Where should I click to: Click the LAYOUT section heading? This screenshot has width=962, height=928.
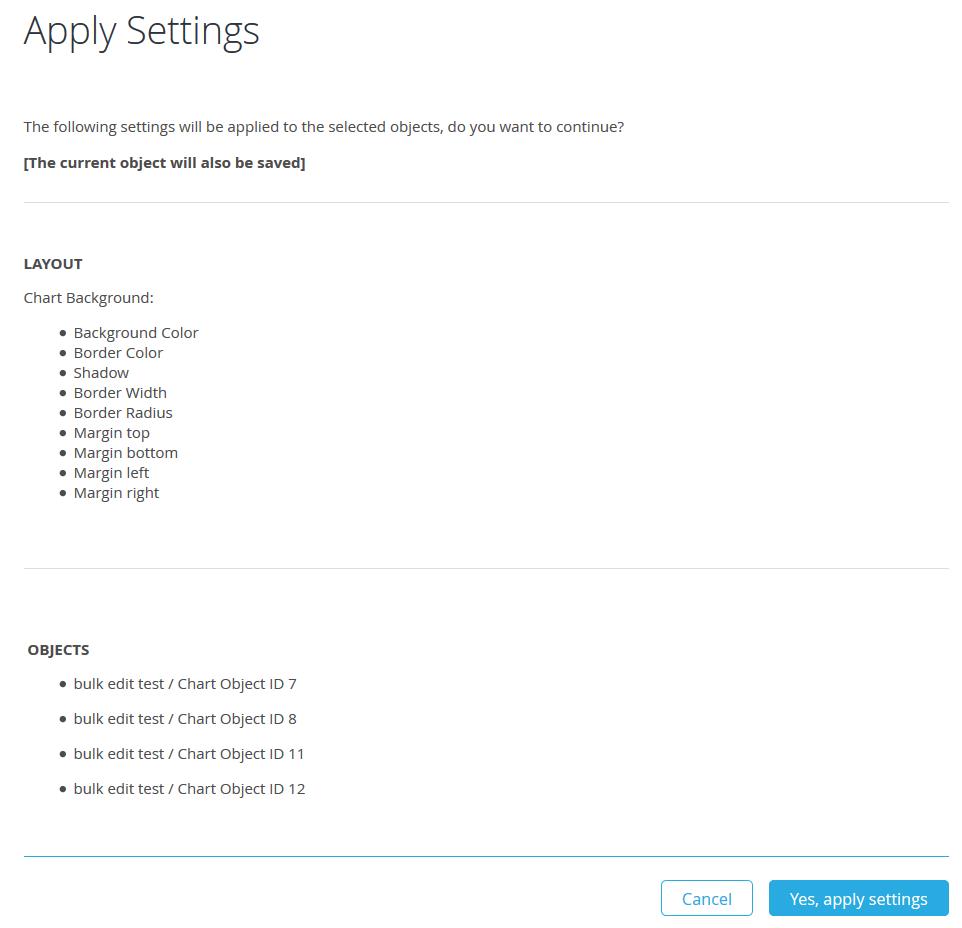click(53, 264)
